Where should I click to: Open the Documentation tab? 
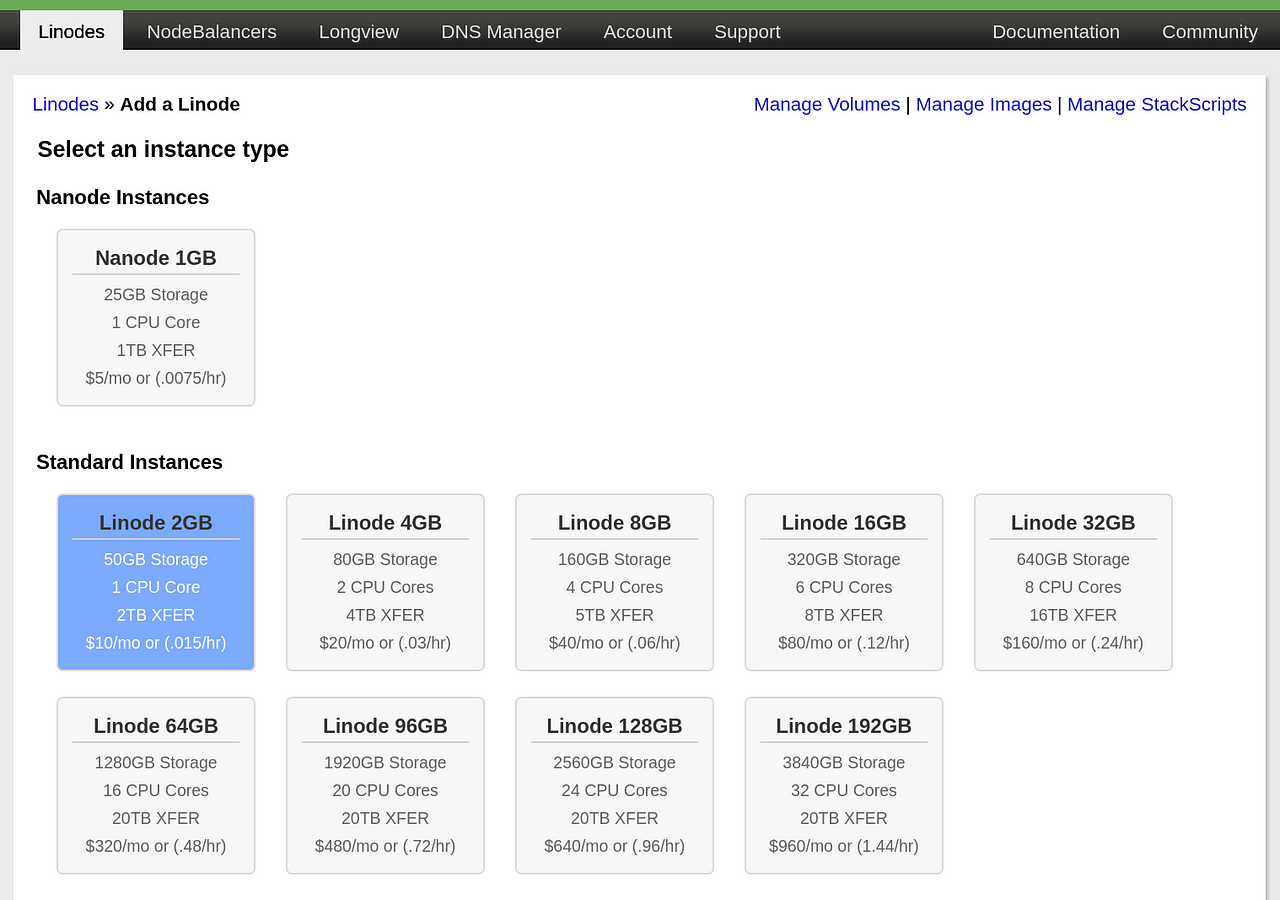(x=1056, y=31)
